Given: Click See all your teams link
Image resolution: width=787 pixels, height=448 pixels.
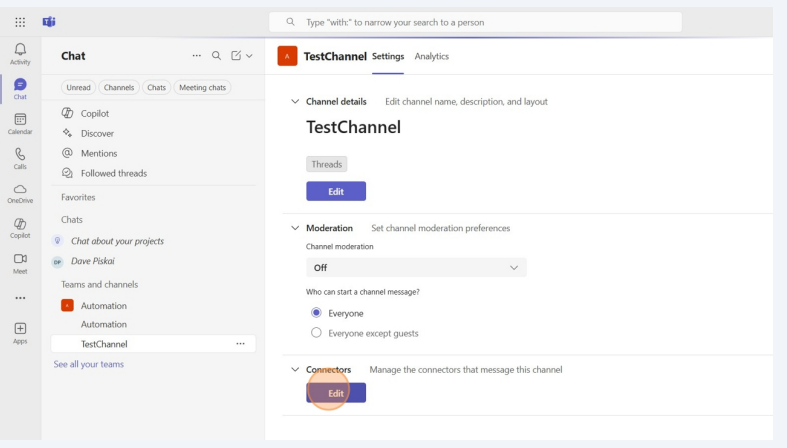Looking at the screenshot, I should point(89,364).
